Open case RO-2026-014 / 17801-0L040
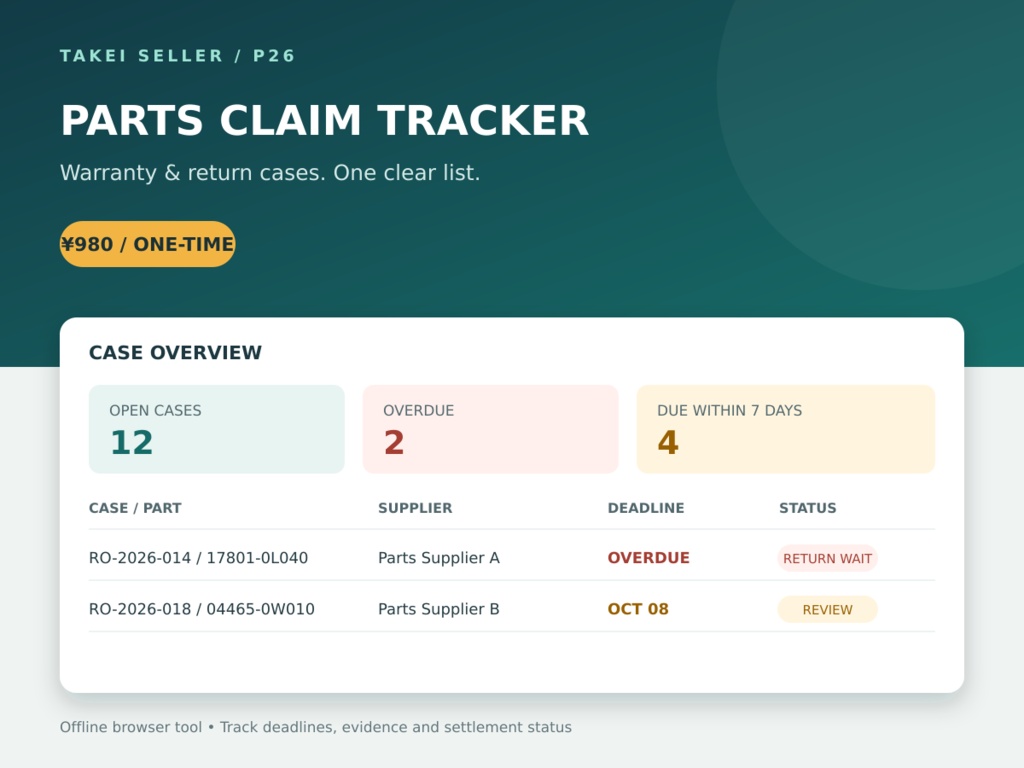This screenshot has width=1024, height=768. click(x=199, y=558)
